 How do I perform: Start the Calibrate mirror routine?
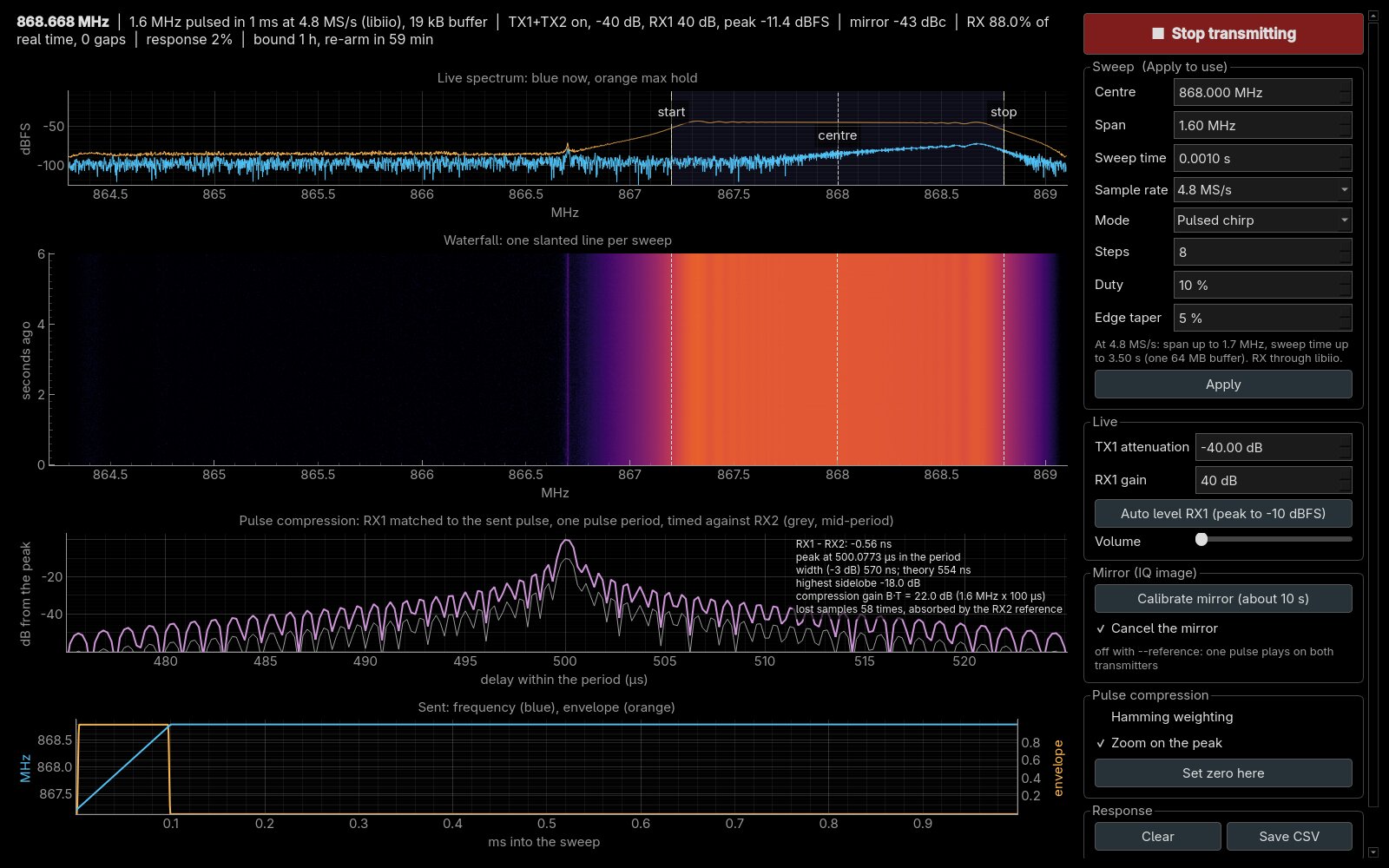[x=1223, y=599]
